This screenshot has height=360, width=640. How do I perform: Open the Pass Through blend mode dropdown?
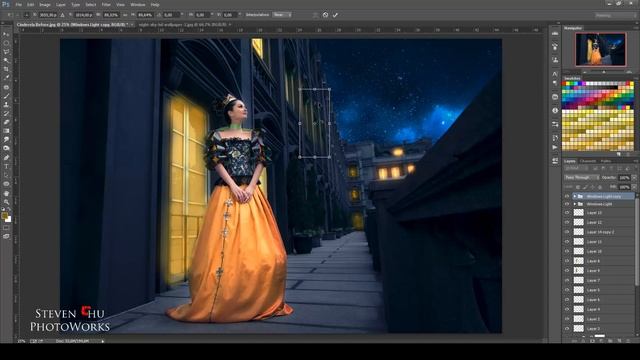[581, 178]
